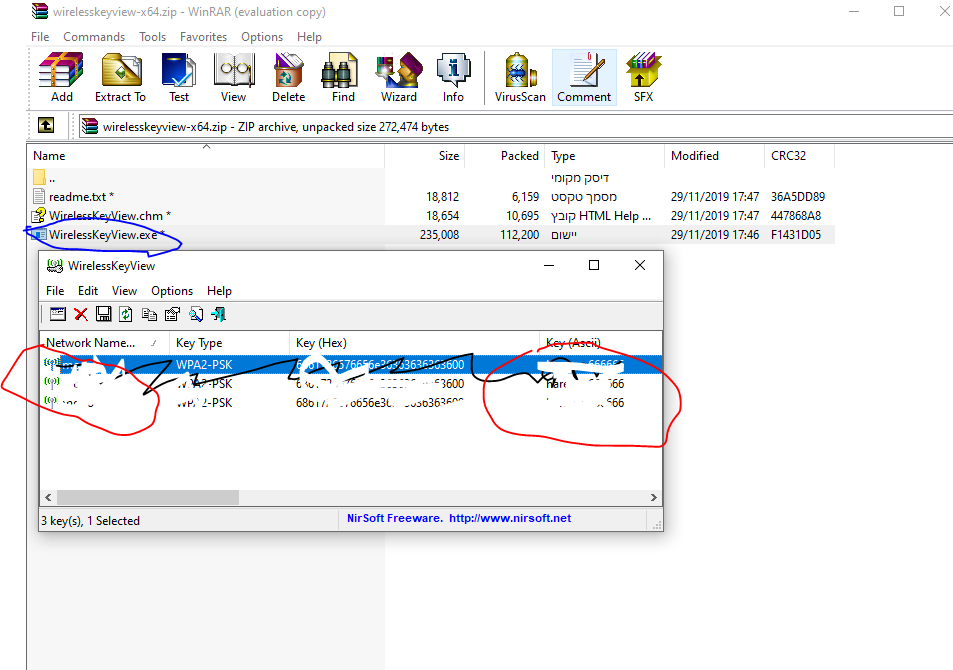
Task: Sort WinRAR list by Modified column
Action: (714, 156)
